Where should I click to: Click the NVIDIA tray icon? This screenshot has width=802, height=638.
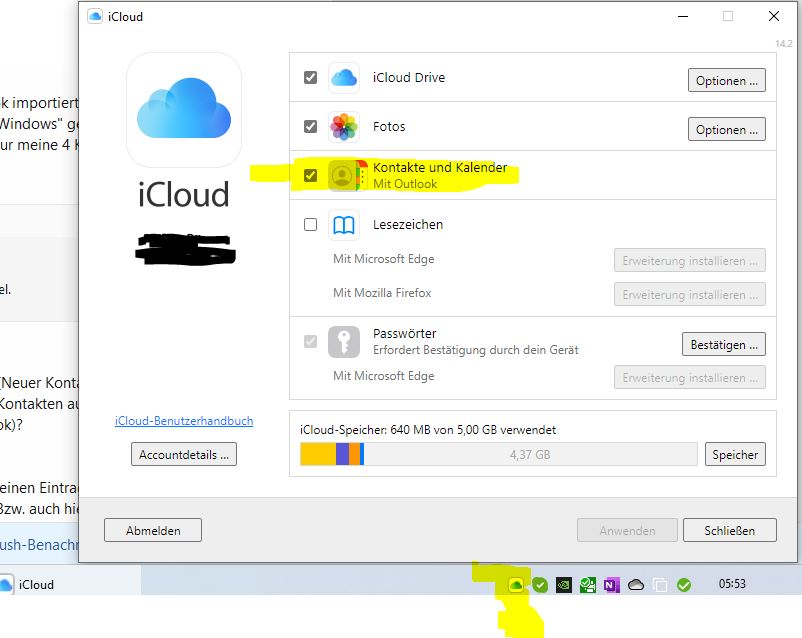[x=564, y=584]
